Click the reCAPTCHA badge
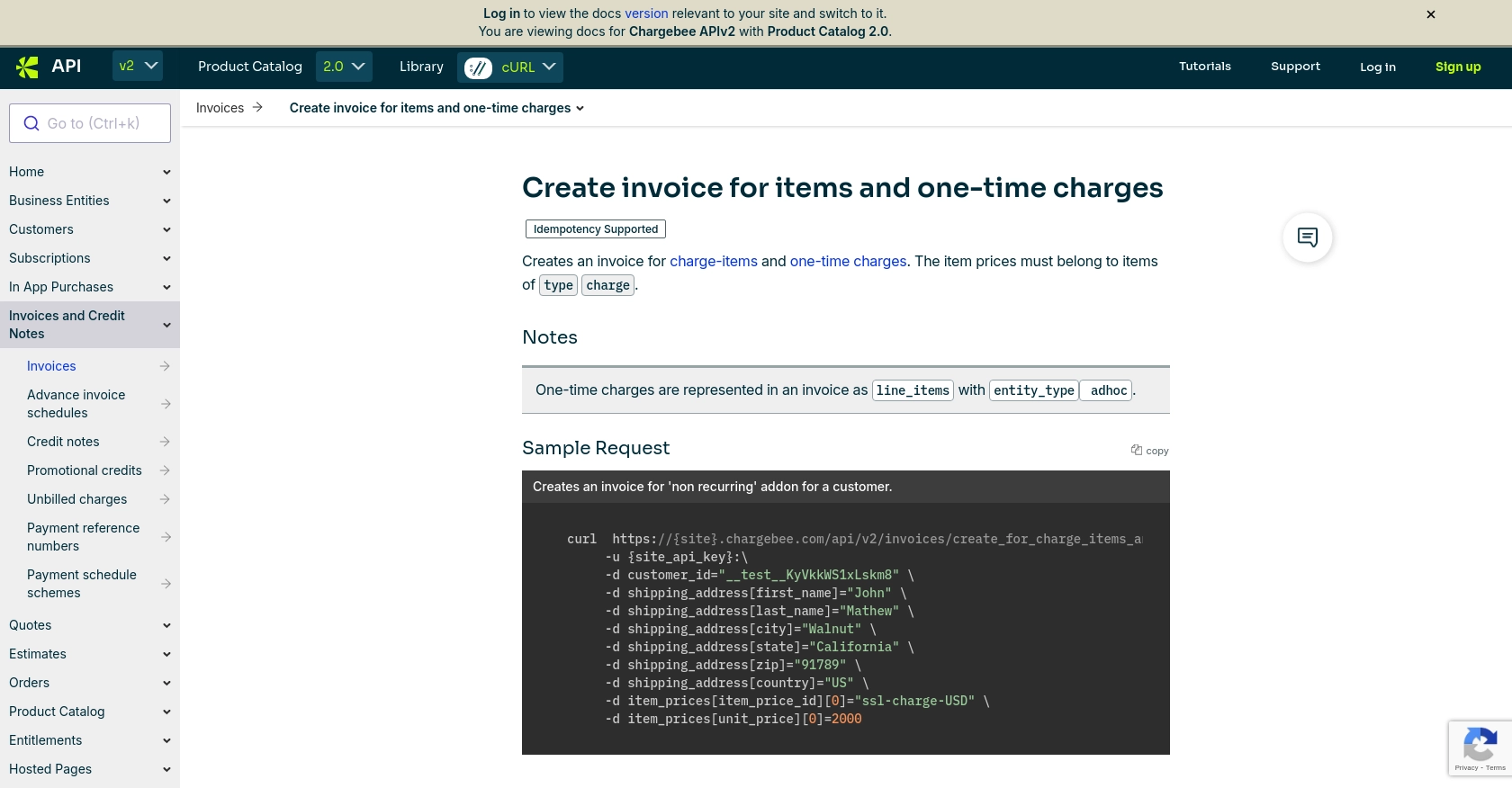Screen dimensions: 1512x788 (1480, 748)
